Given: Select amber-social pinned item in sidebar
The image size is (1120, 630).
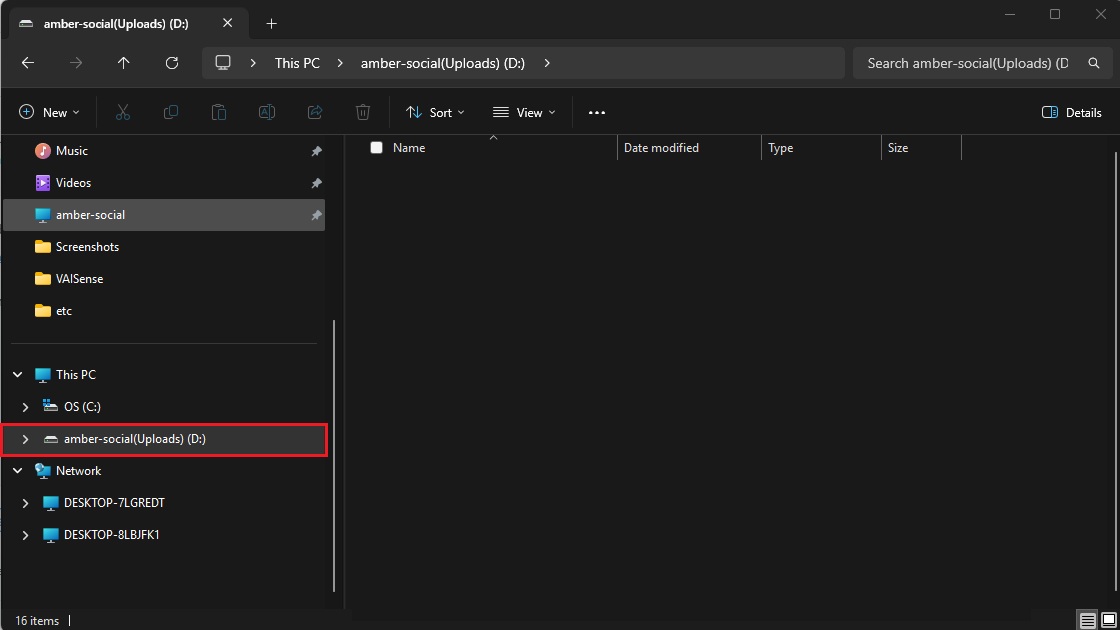Looking at the screenshot, I should pyautogui.click(x=164, y=215).
